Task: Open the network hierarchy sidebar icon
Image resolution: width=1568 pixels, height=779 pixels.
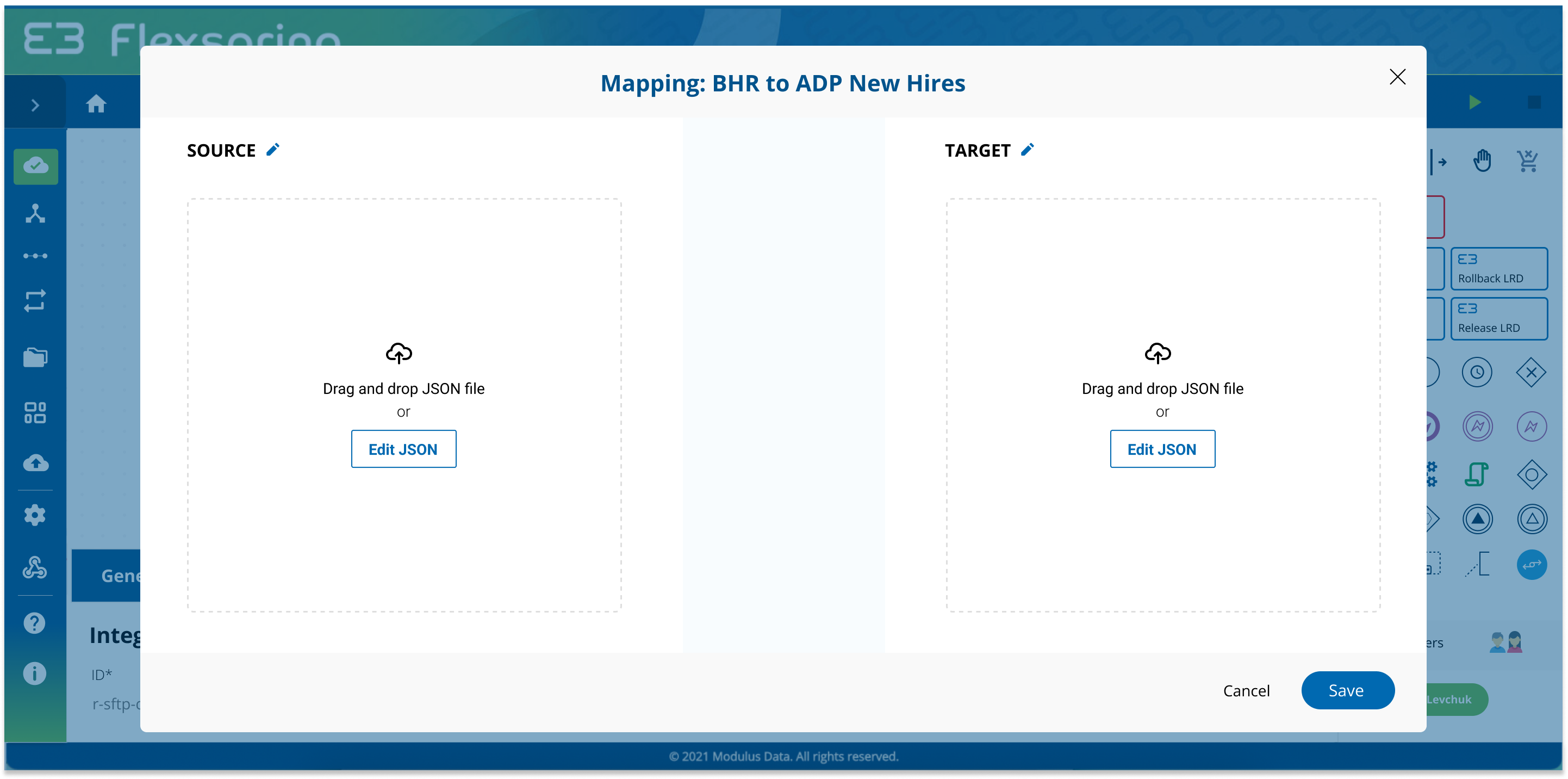Action: click(x=35, y=214)
